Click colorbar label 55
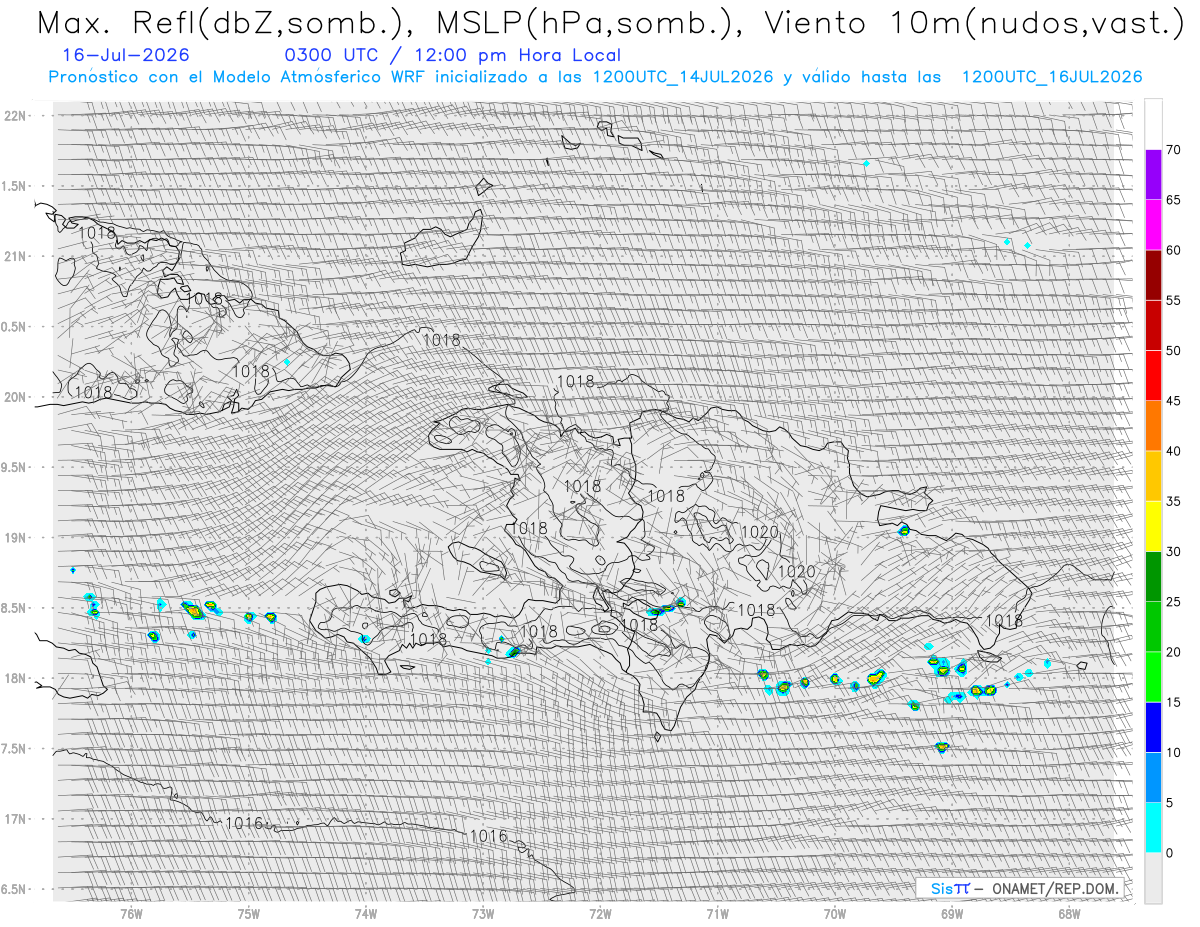Image resolution: width=1200 pixels, height=927 pixels. (x=1173, y=300)
